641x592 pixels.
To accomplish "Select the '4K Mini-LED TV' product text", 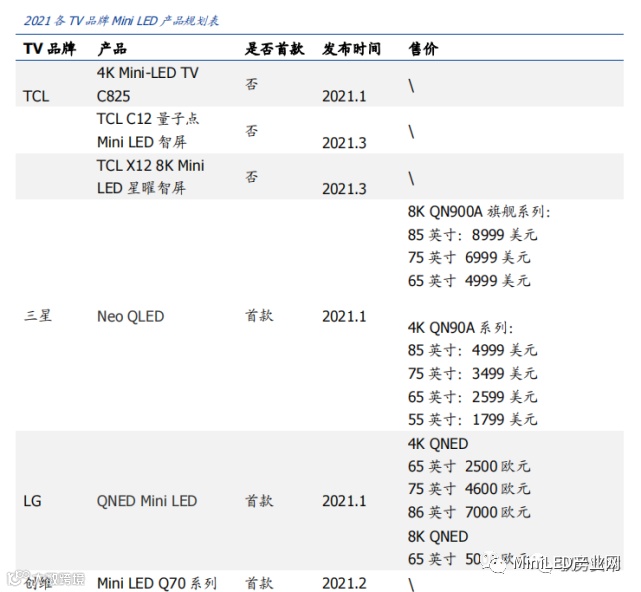I will (148, 73).
